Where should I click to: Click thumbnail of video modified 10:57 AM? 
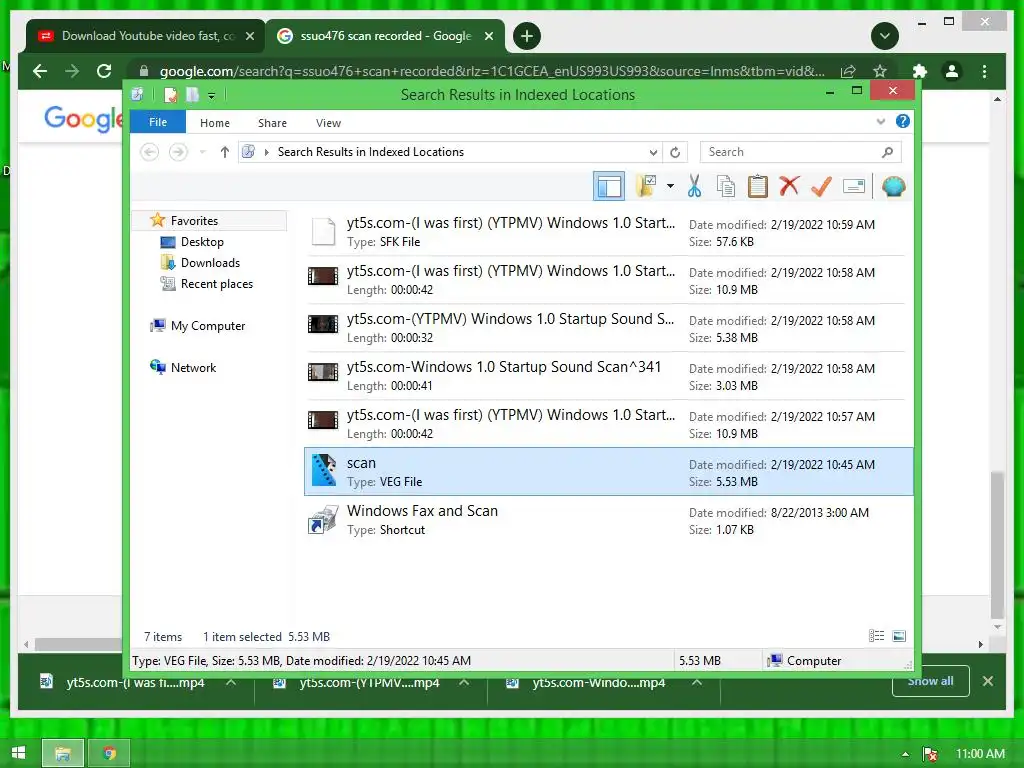(x=323, y=420)
